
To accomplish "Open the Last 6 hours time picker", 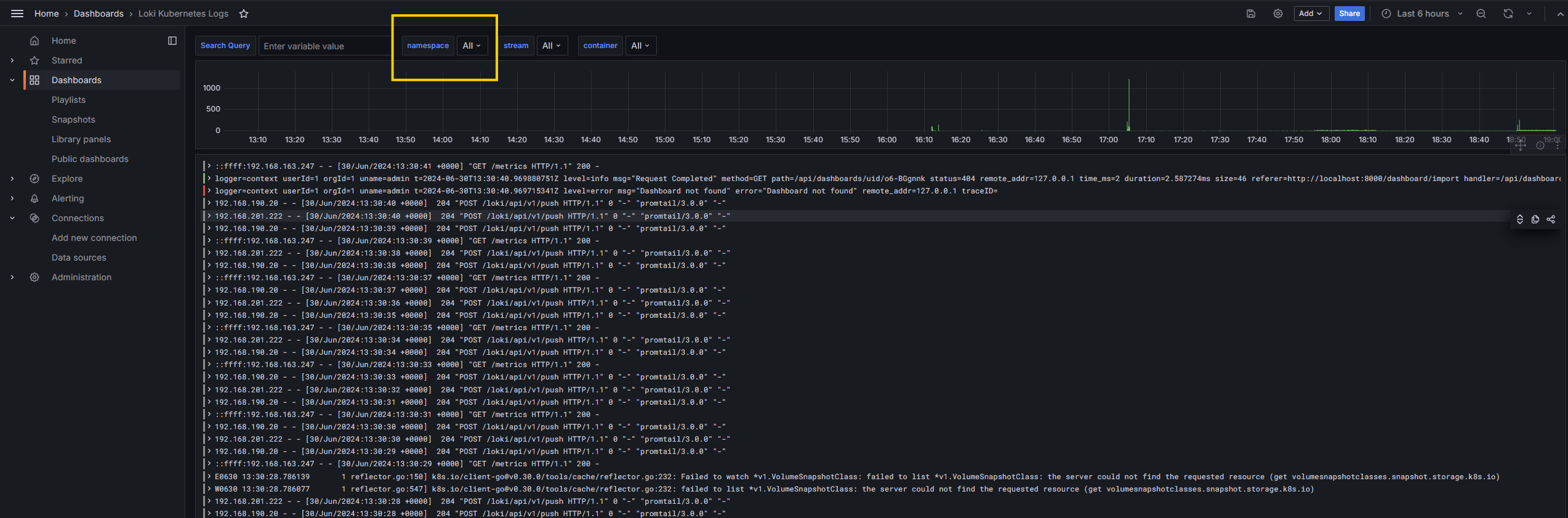I will coord(1423,14).
